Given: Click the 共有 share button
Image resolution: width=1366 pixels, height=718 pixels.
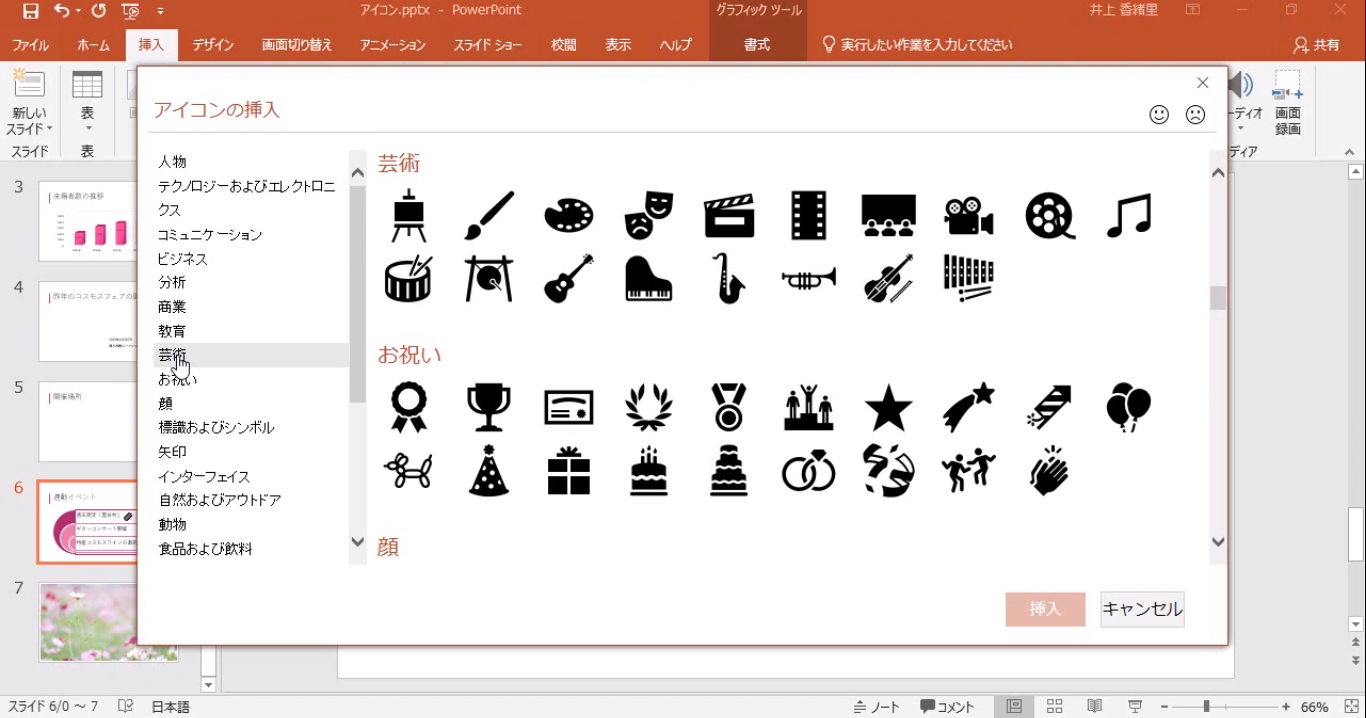Looking at the screenshot, I should (1316, 45).
